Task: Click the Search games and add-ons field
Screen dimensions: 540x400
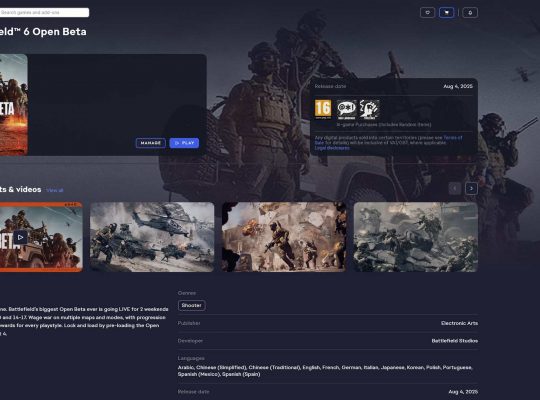Action: (x=44, y=12)
